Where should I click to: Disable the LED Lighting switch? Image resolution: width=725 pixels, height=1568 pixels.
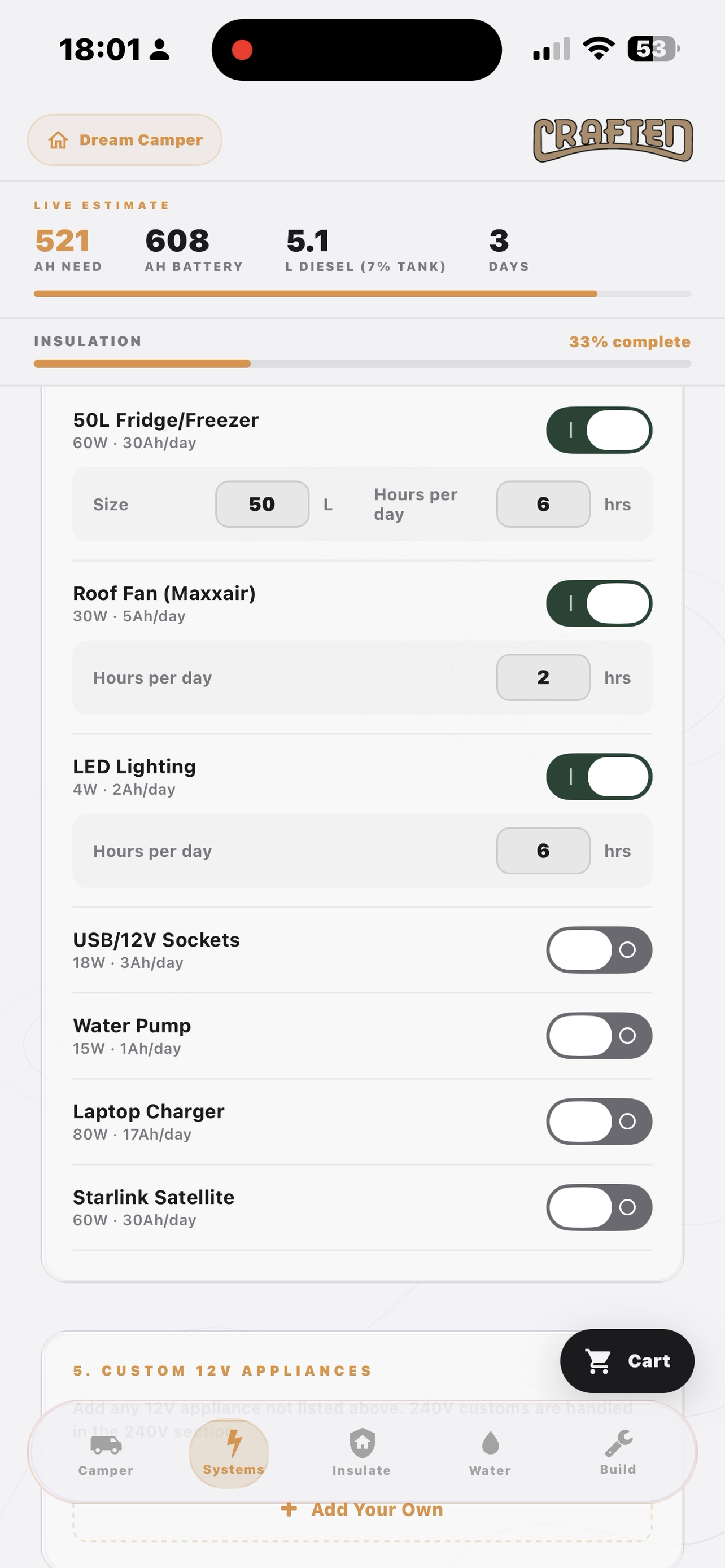599,777
